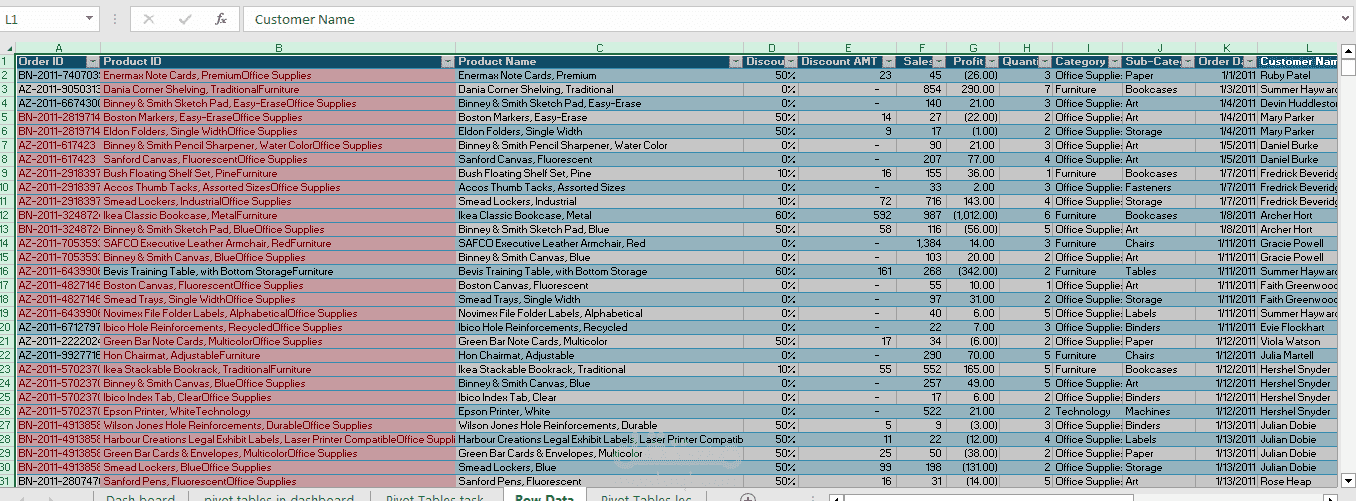This screenshot has width=1356, height=501.
Task: Click the Enter checkmark icon in formula bar
Action: pyautogui.click(x=185, y=19)
